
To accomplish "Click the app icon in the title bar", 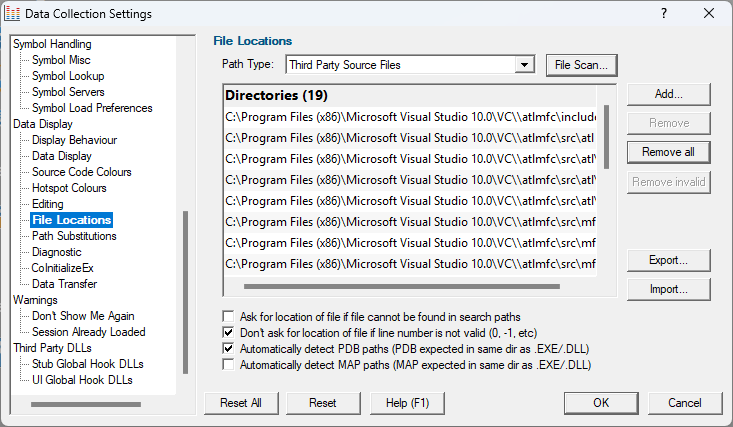I will click(12, 14).
